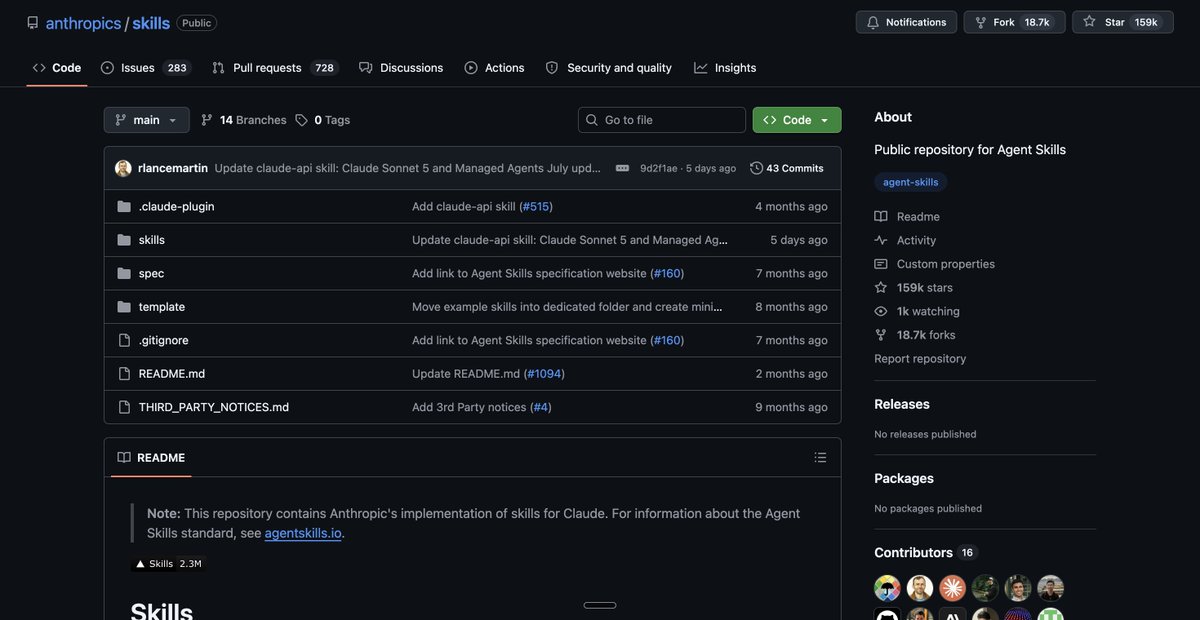This screenshot has width=1200, height=620.
Task: Expand the green Code dropdown button
Action: [797, 120]
